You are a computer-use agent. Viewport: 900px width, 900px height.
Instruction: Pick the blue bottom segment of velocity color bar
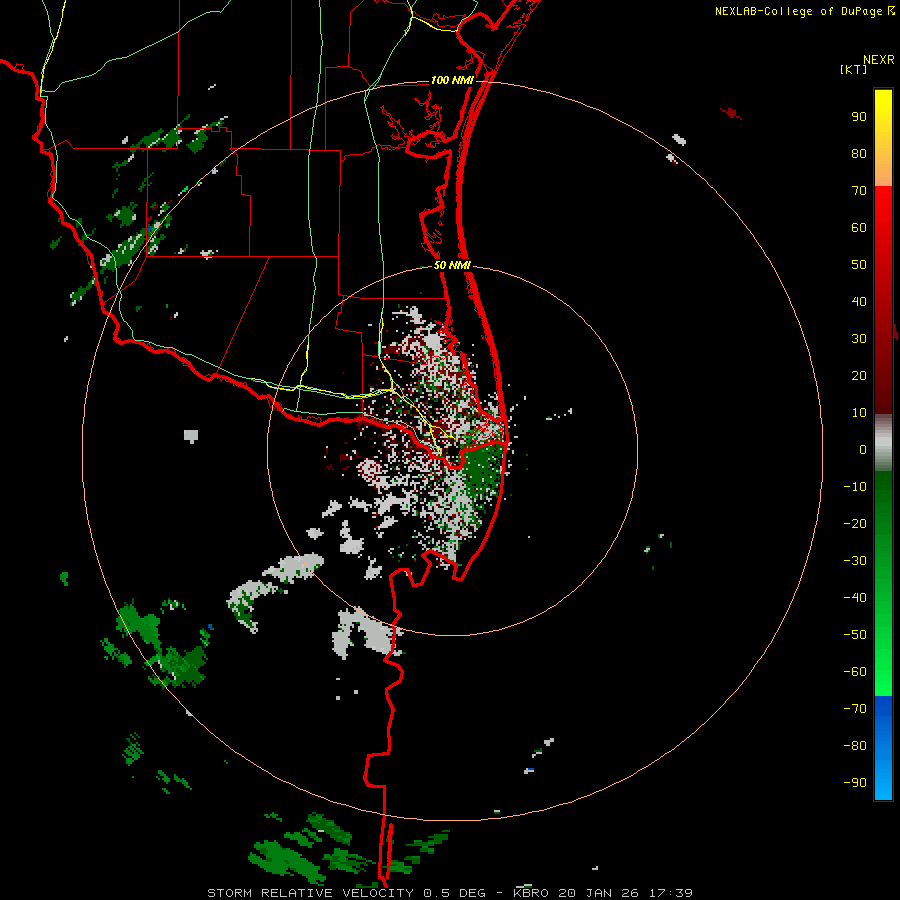[883, 748]
